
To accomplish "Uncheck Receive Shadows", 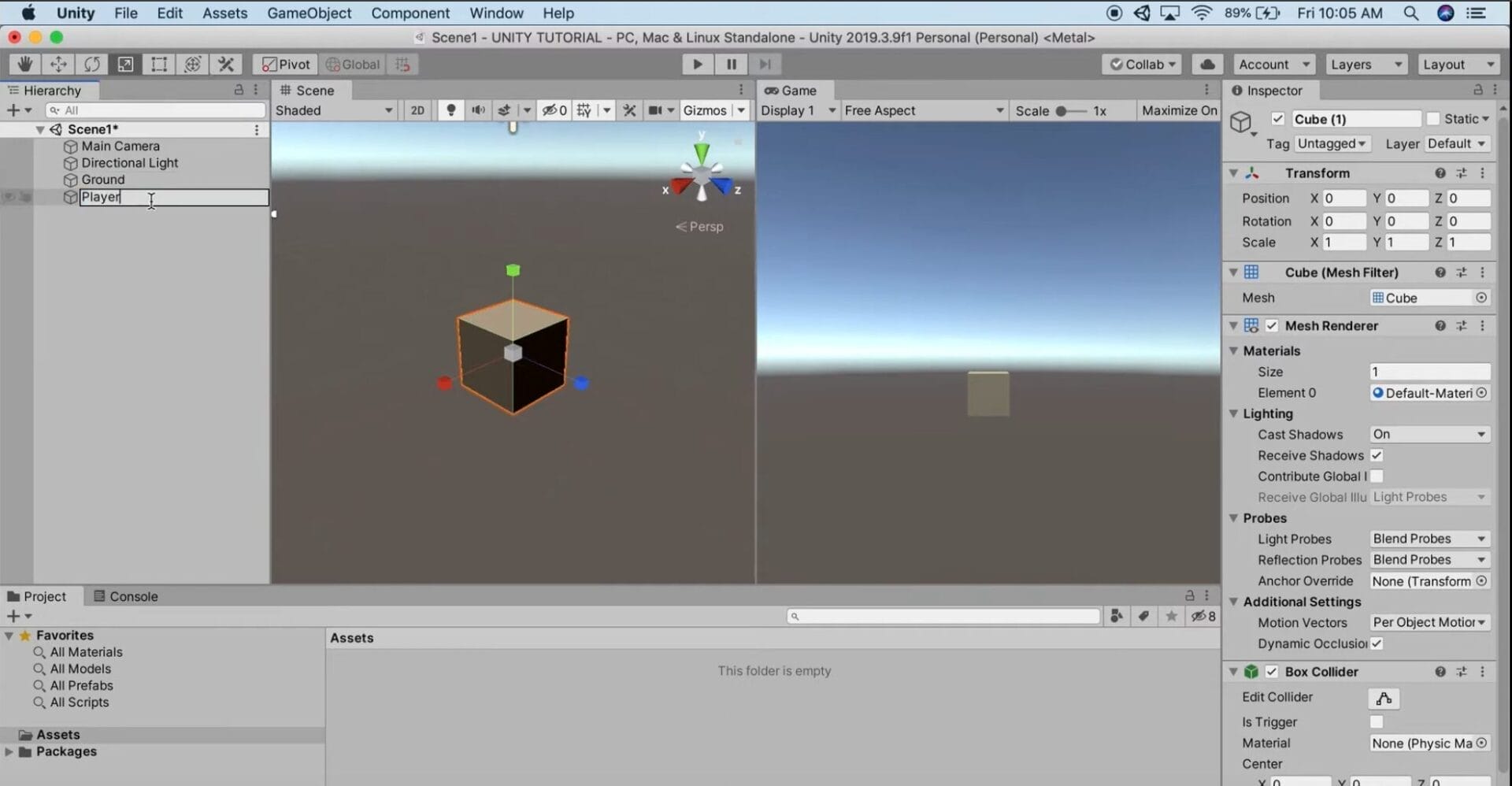I will (1377, 455).
